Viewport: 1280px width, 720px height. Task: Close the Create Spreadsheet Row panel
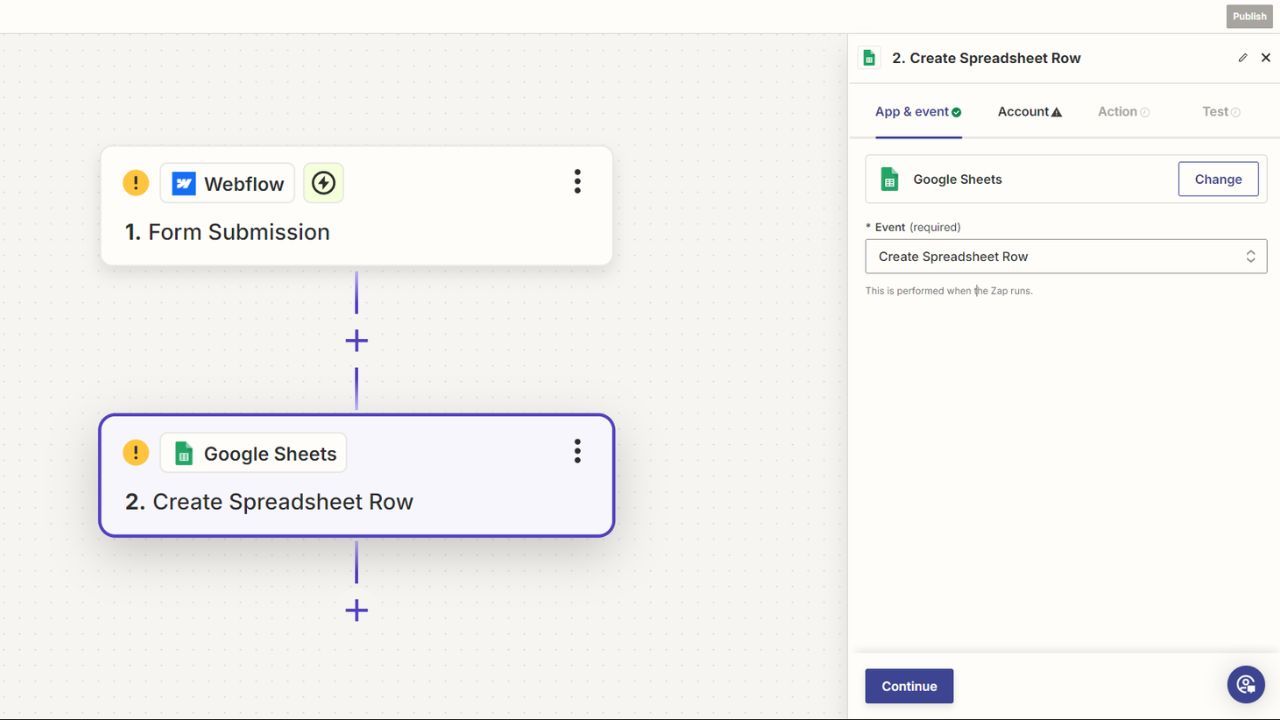coord(1265,57)
